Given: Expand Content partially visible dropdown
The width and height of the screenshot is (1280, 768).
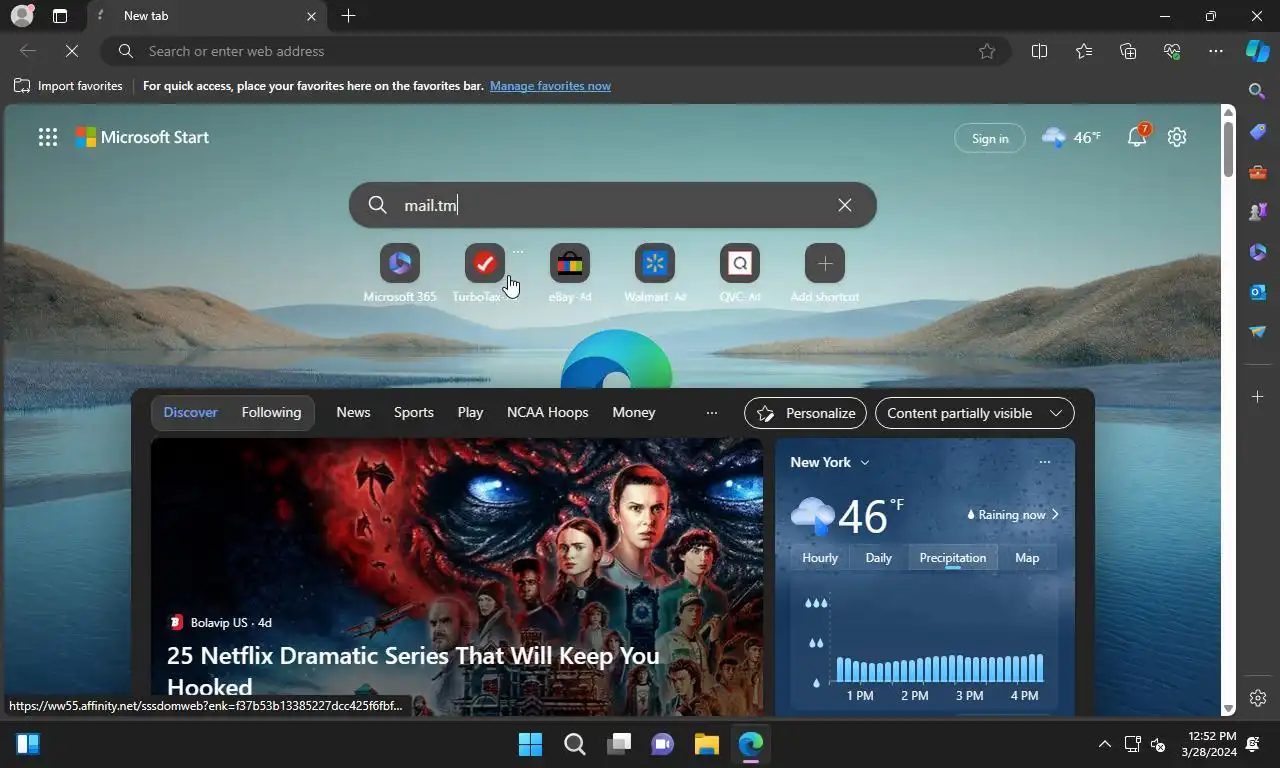Looking at the screenshot, I should 975,413.
